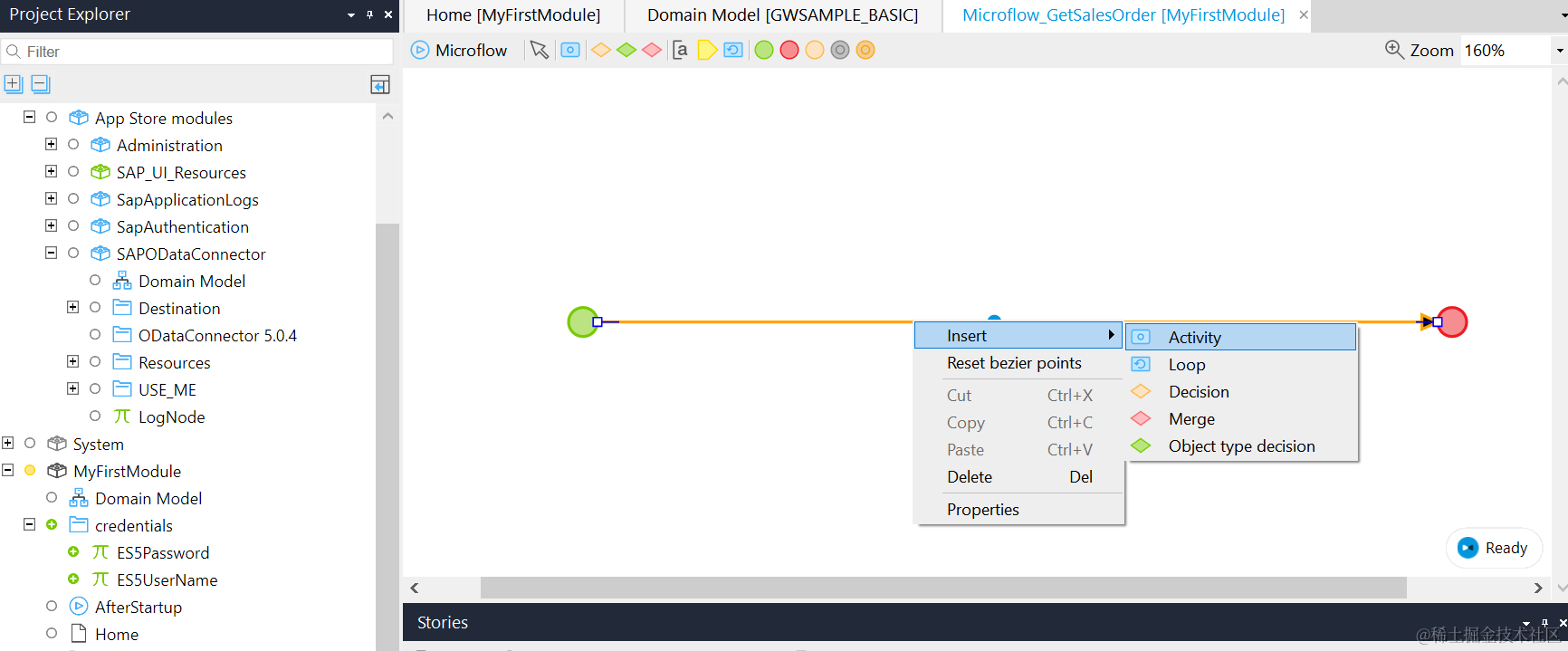The height and width of the screenshot is (651, 1568).
Task: Select the pointer selection tool in toolbar
Action: click(540, 50)
